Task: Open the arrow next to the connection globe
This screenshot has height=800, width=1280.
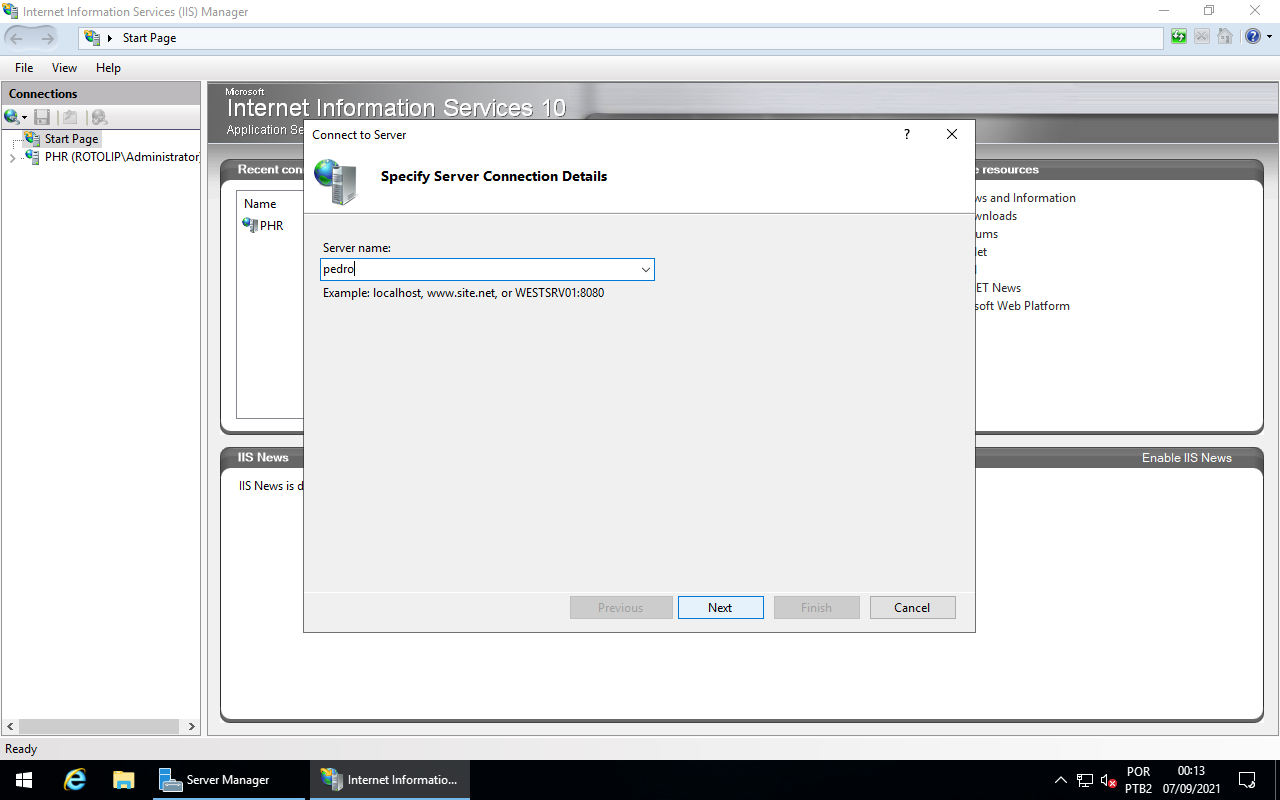Action: (25, 117)
